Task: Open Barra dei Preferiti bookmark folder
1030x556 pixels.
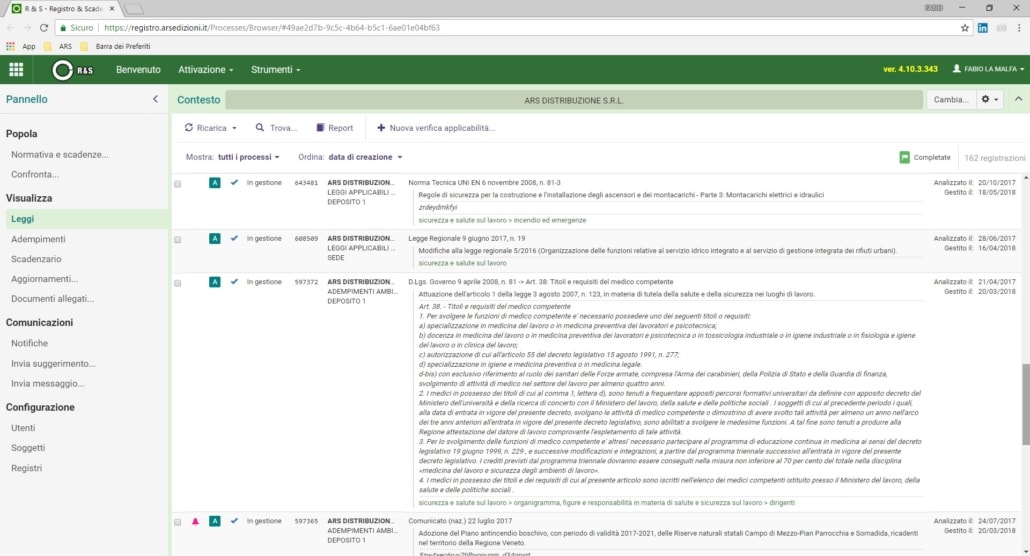Action: click(x=116, y=46)
